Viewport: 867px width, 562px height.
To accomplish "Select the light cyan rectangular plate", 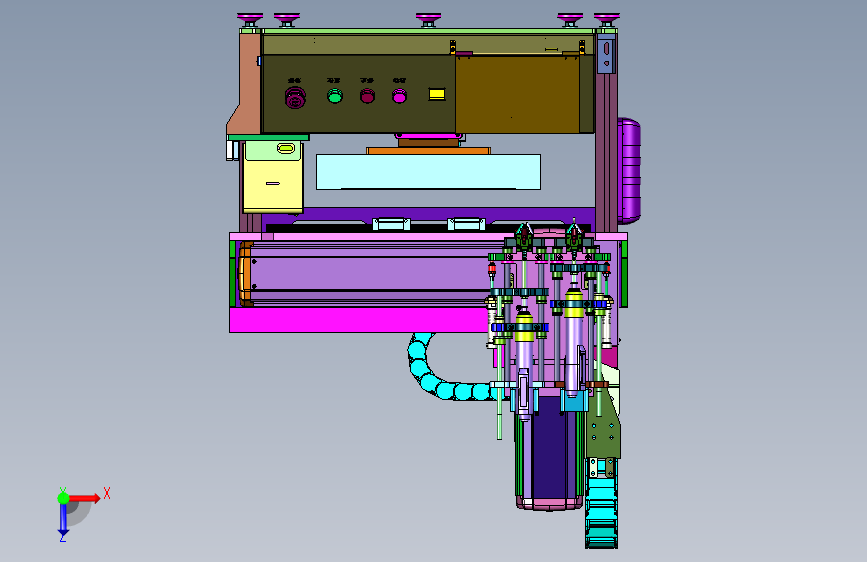I will (x=429, y=172).
